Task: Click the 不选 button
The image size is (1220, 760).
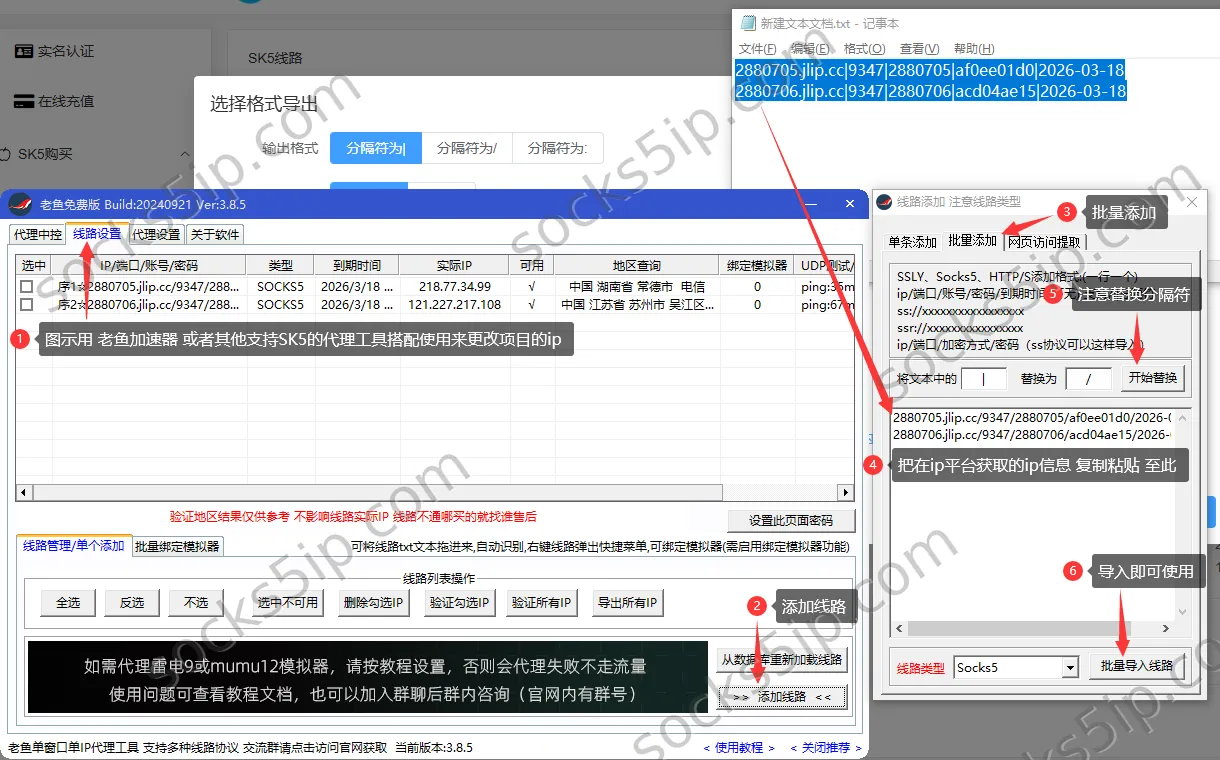Action: (196, 602)
